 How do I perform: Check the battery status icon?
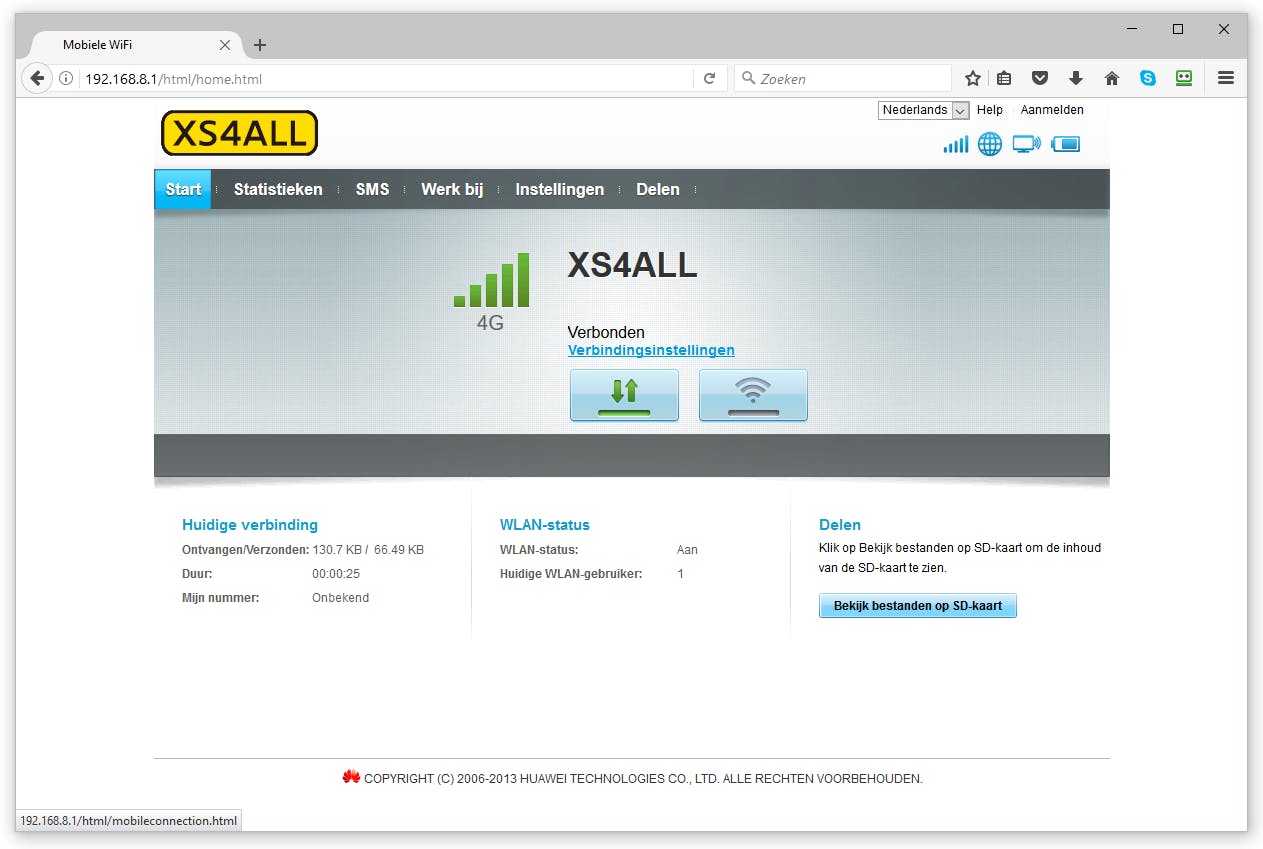pos(1065,143)
